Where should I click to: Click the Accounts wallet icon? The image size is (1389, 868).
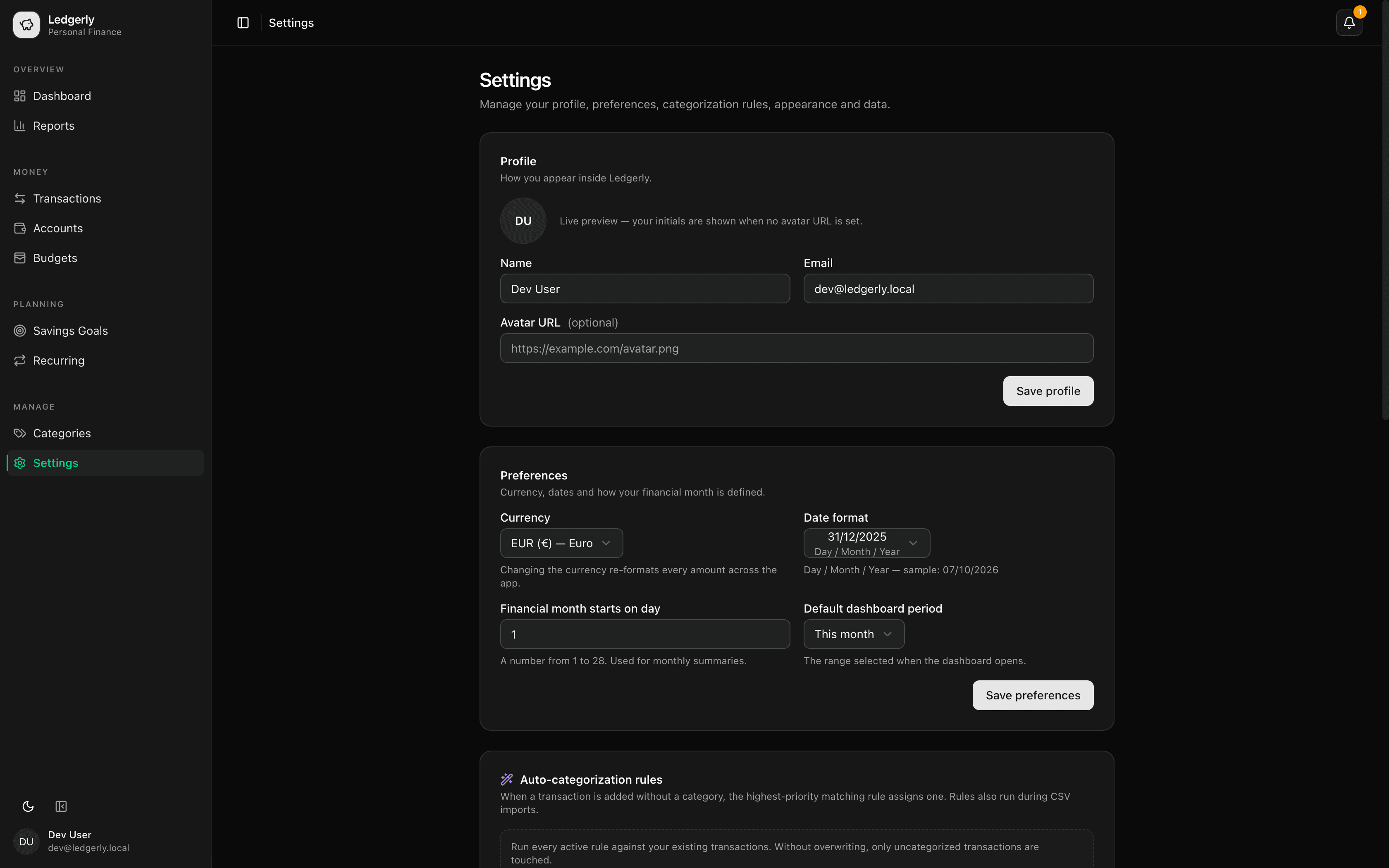[x=20, y=229]
